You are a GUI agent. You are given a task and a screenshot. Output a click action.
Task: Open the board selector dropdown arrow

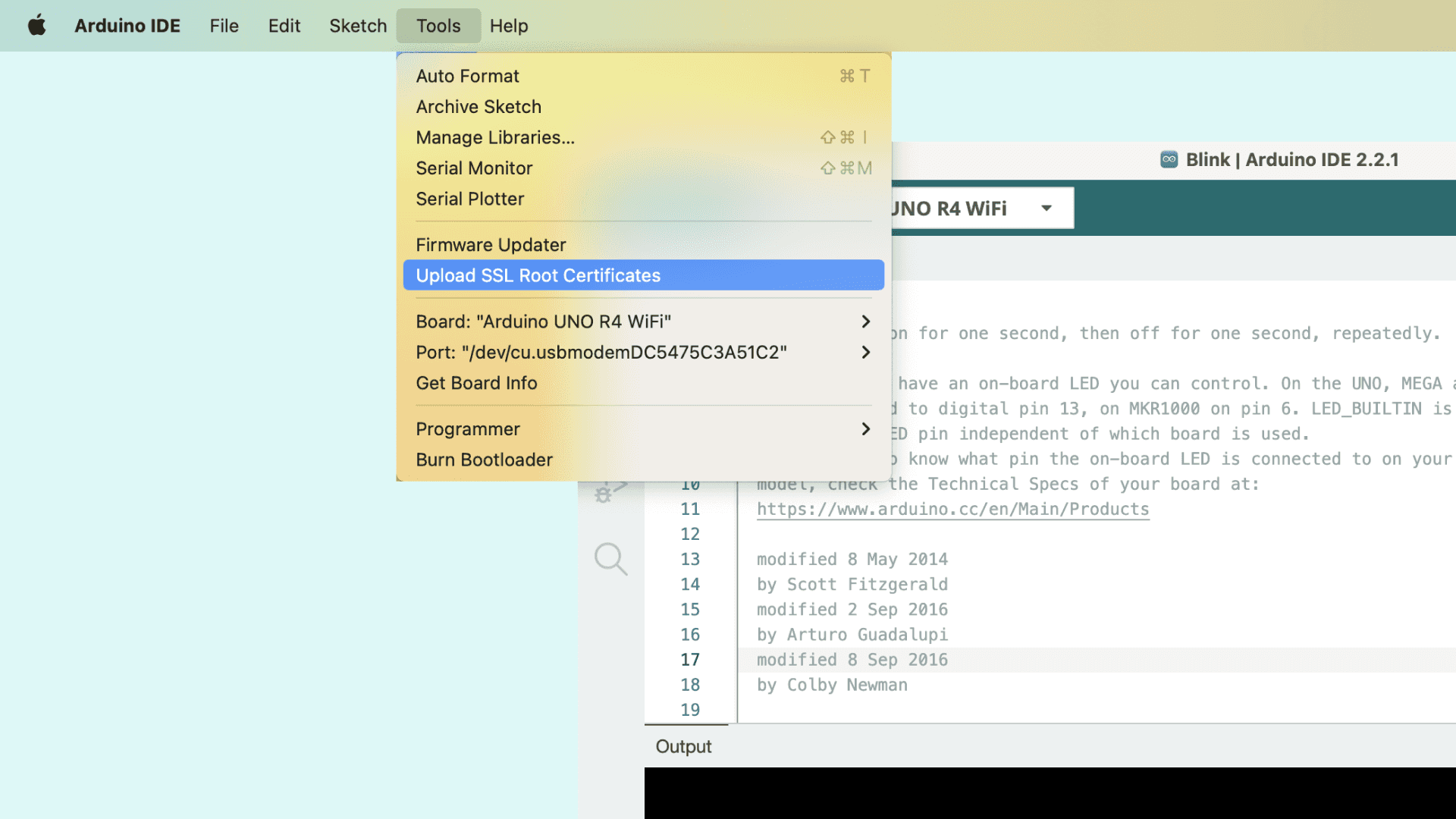click(1046, 208)
